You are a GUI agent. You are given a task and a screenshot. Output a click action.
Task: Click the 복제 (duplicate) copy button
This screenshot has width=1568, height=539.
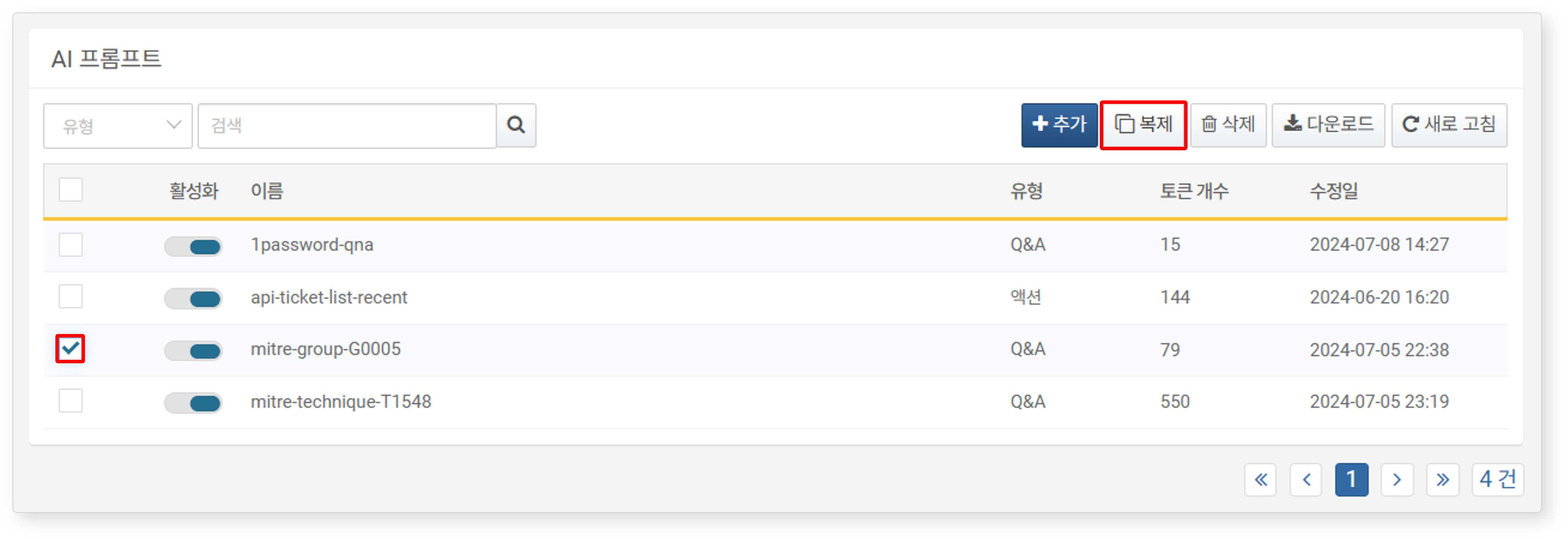click(x=1143, y=125)
